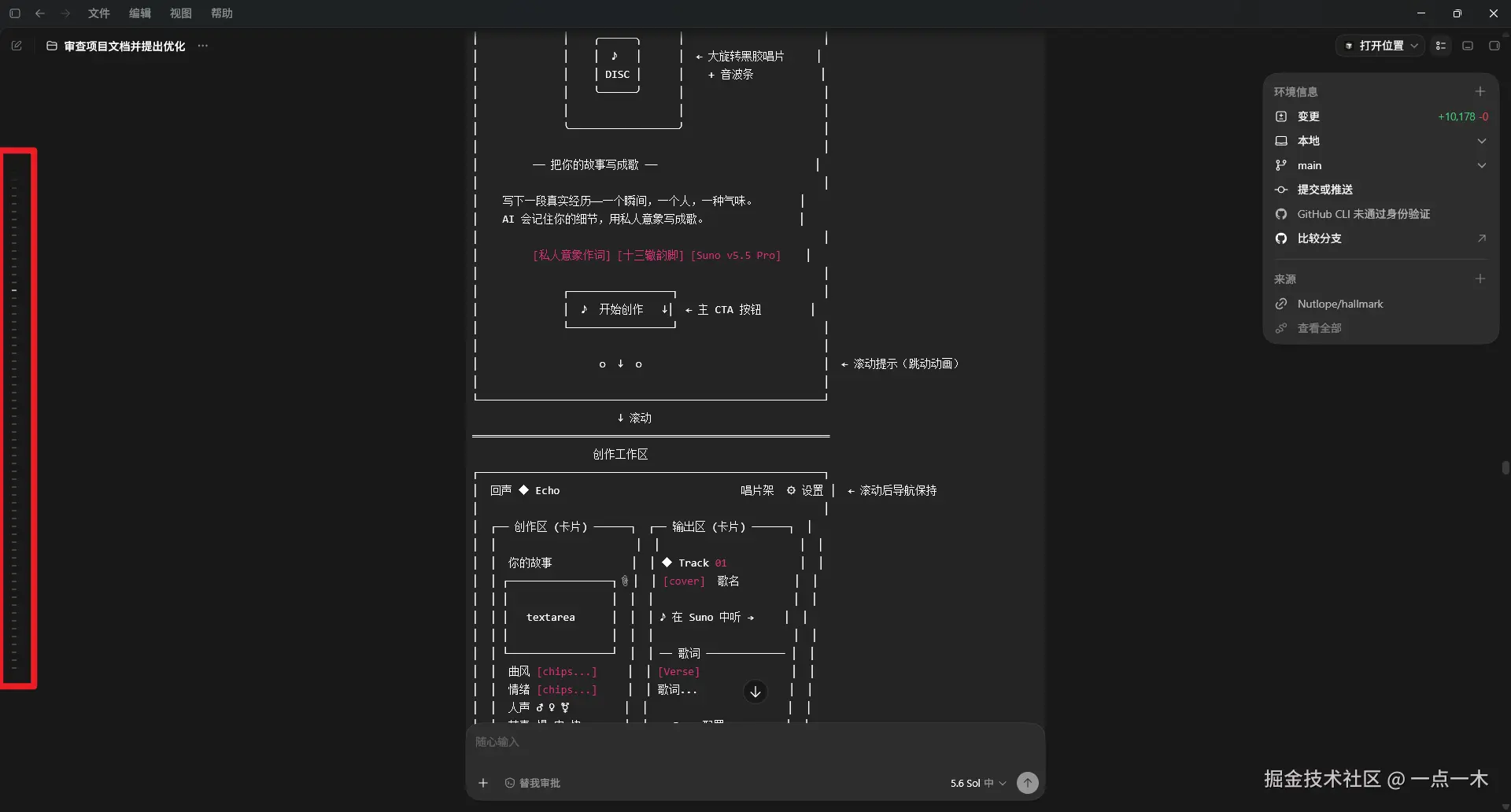The width and height of the screenshot is (1511, 812).
Task: Expand the 本地 environment chevron
Action: pyautogui.click(x=1482, y=141)
